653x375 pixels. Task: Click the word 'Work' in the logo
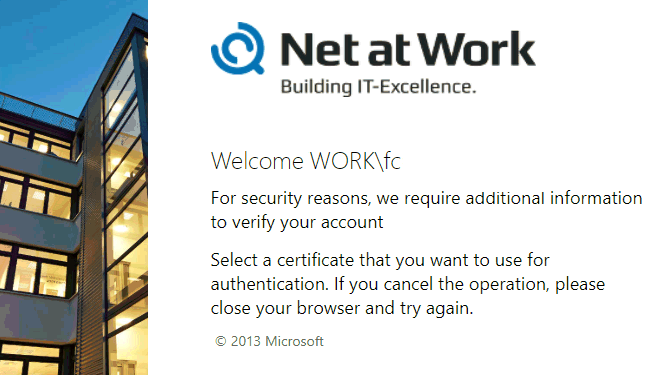pyautogui.click(x=477, y=50)
